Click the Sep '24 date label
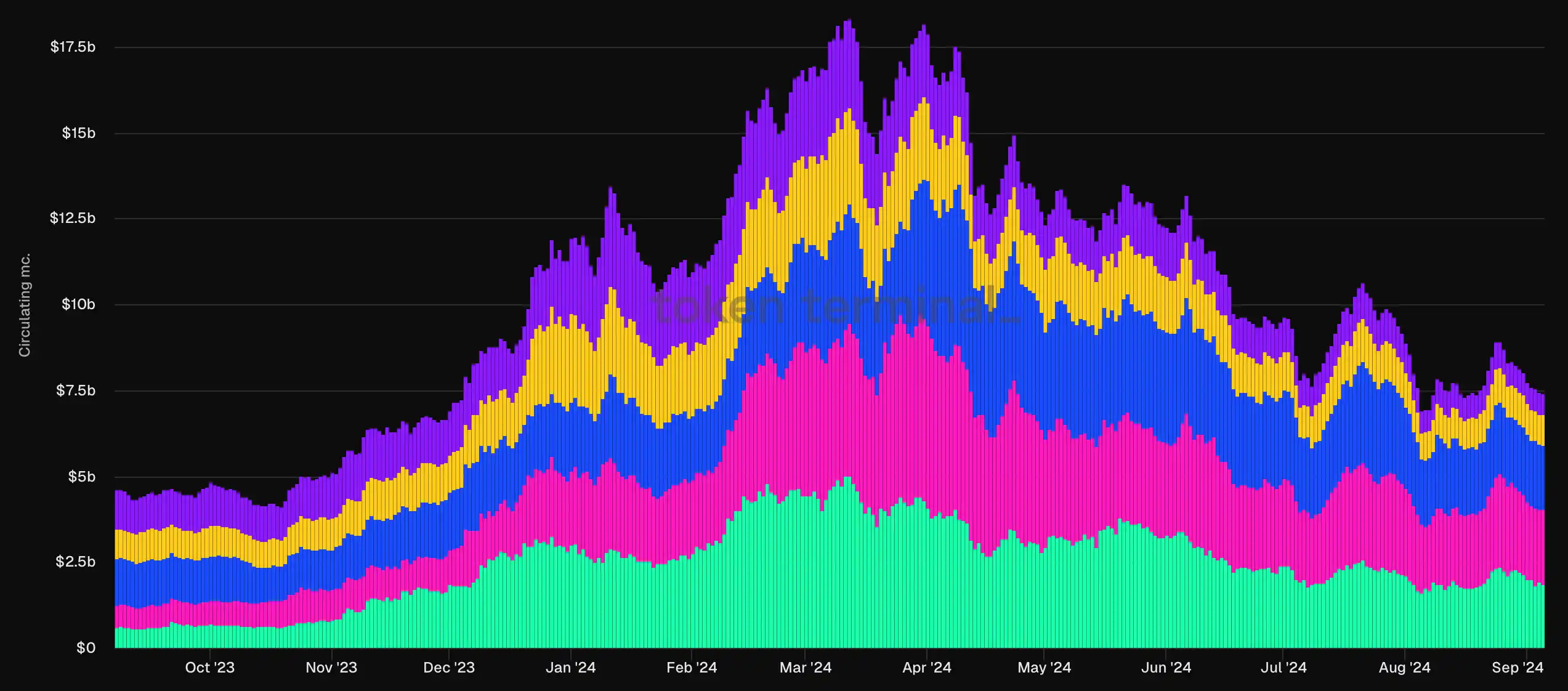This screenshot has width=1568, height=691. (1517, 668)
